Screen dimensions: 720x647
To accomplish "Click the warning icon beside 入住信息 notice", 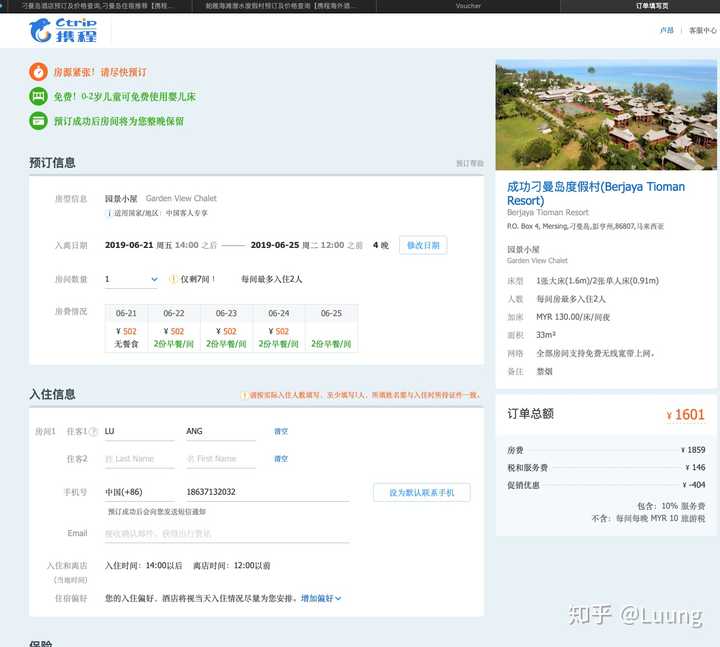I will tap(244, 395).
